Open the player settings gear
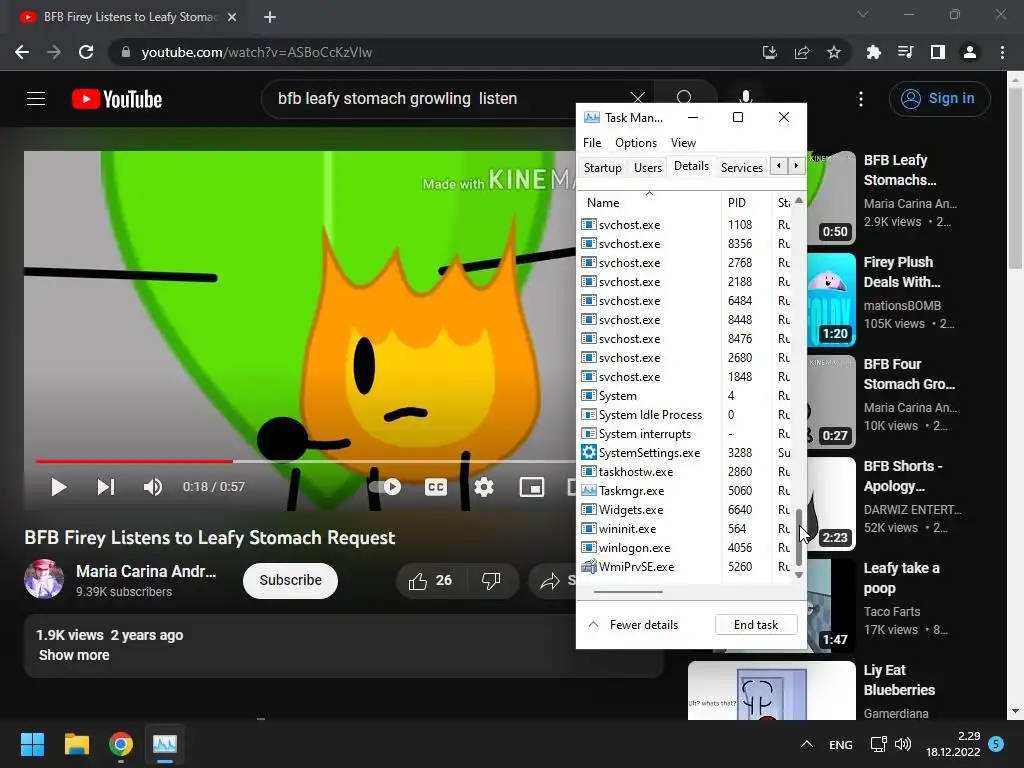The height and width of the screenshot is (768, 1024). [484, 487]
